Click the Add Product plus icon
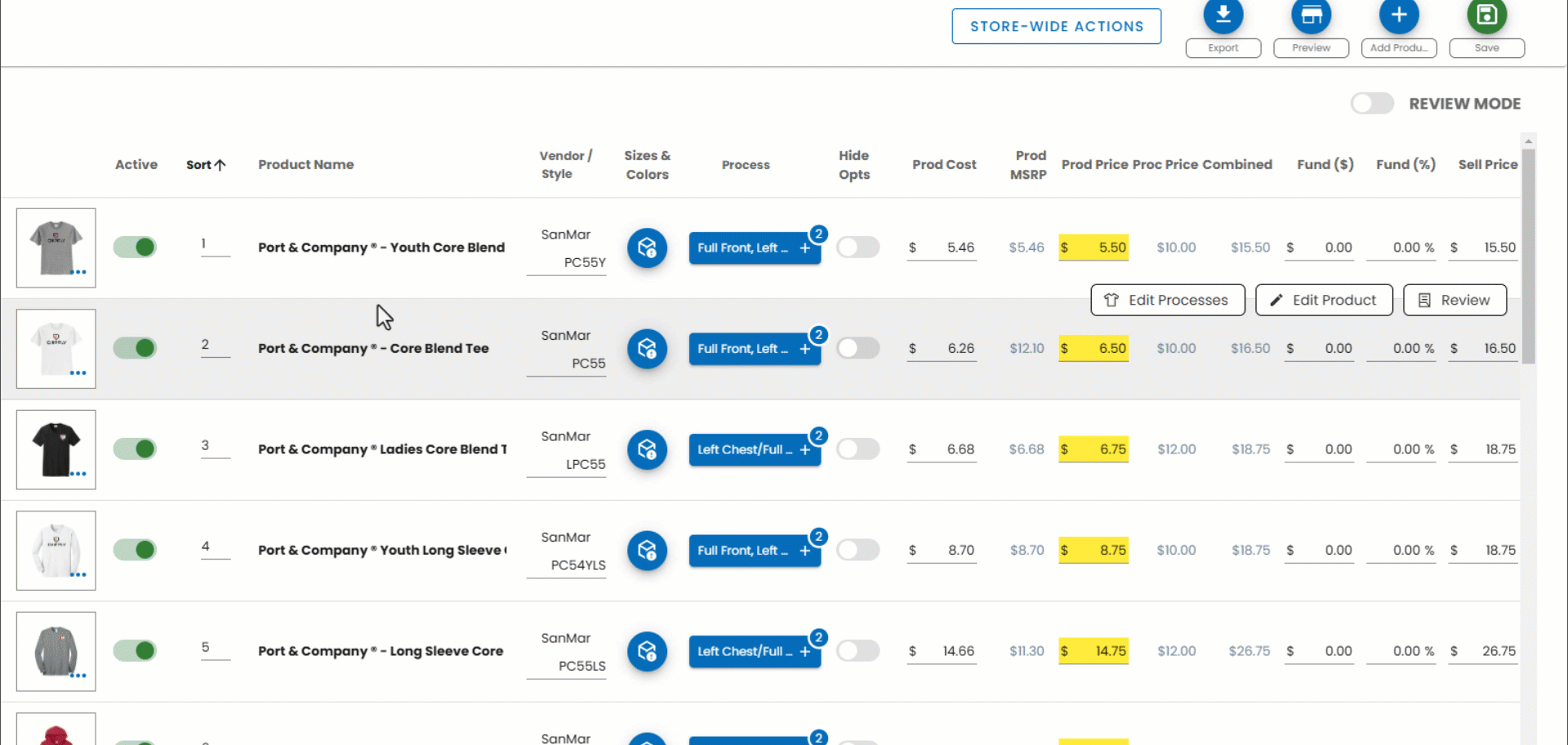 (1398, 15)
